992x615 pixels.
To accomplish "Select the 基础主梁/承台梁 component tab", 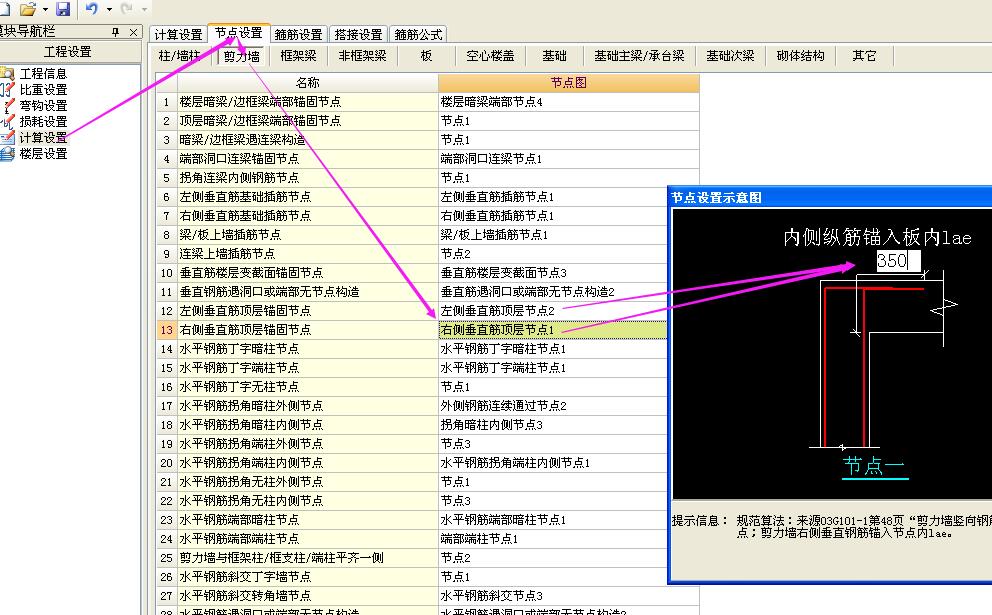I will click(639, 56).
